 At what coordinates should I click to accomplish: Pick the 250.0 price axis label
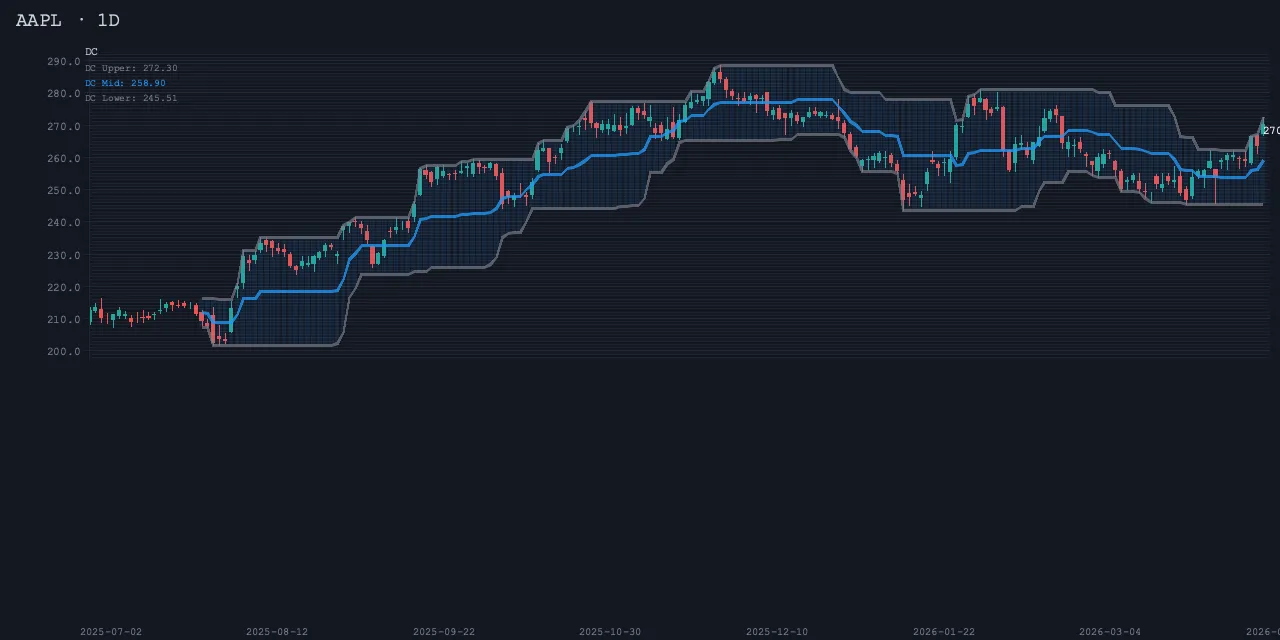[63, 191]
